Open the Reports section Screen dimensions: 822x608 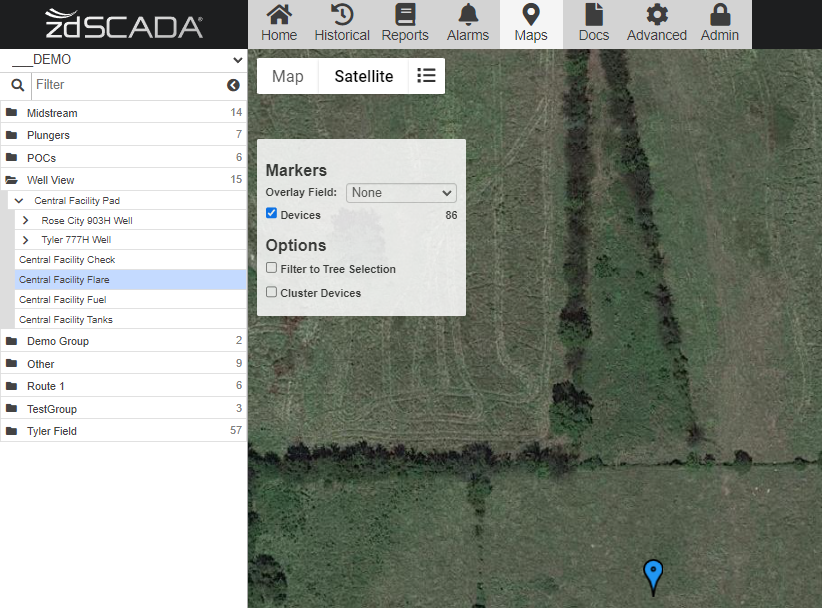405,24
